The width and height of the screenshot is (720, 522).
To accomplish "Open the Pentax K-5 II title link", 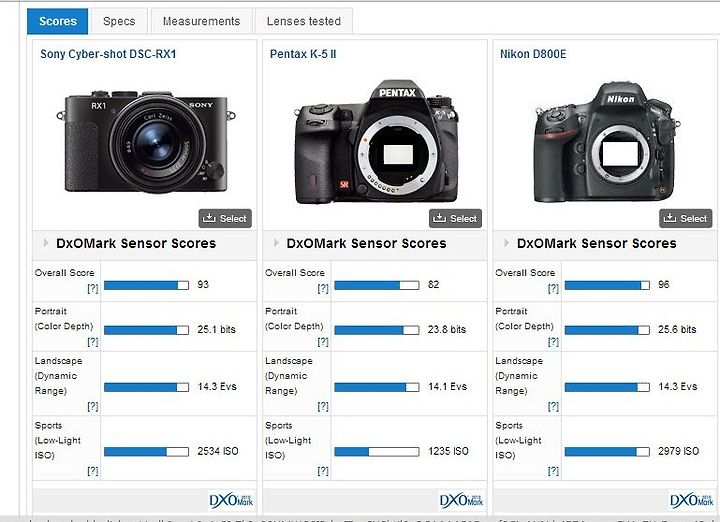I will click(303, 54).
